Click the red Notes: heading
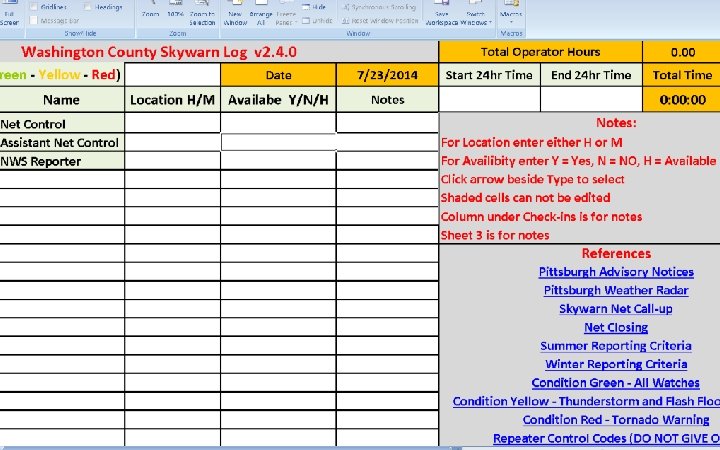Screen dimensions: 720x450 (x=616, y=123)
